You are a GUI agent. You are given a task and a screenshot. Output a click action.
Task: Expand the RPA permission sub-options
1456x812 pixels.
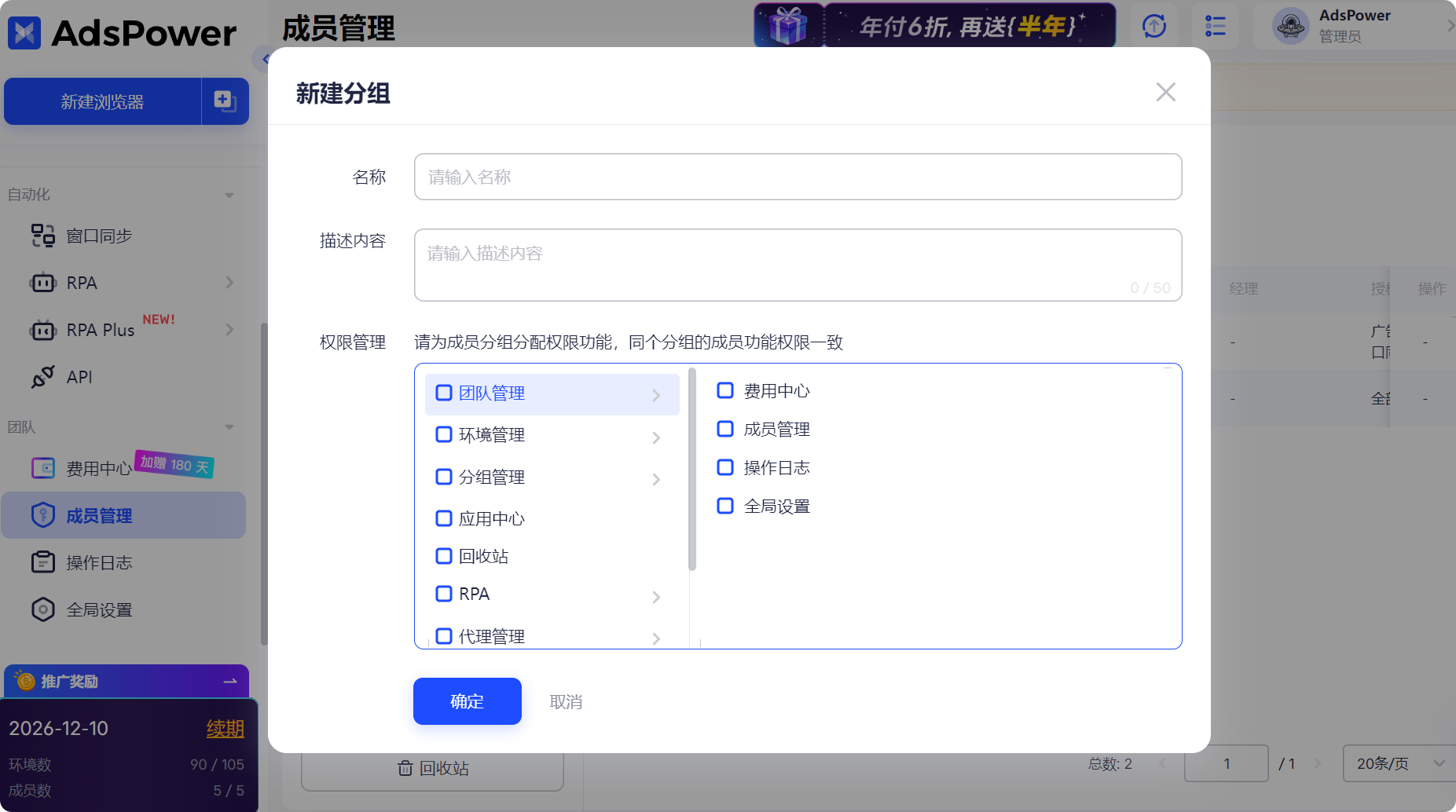[657, 597]
